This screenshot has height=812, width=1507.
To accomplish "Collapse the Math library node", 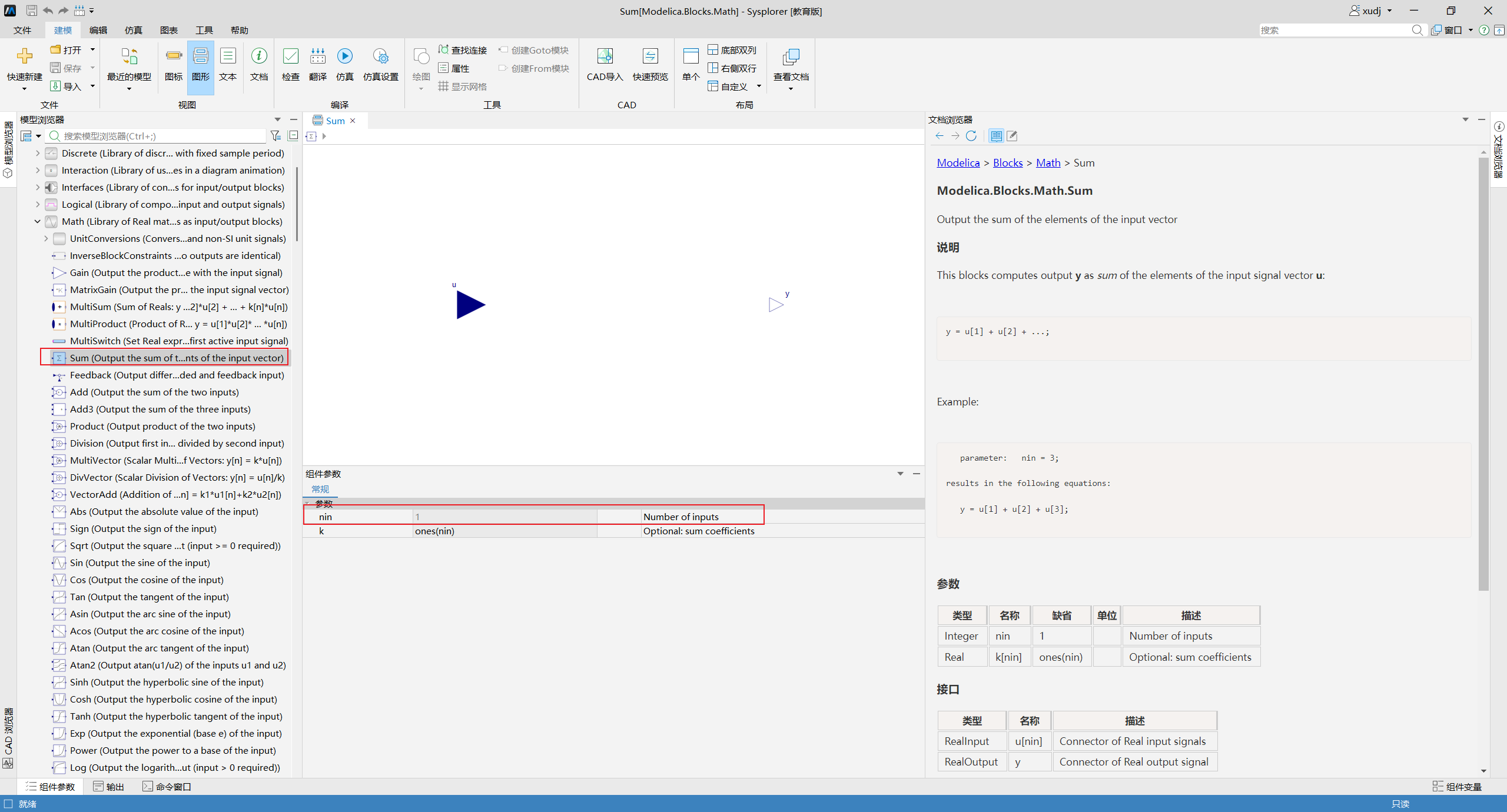I will (x=38, y=221).
